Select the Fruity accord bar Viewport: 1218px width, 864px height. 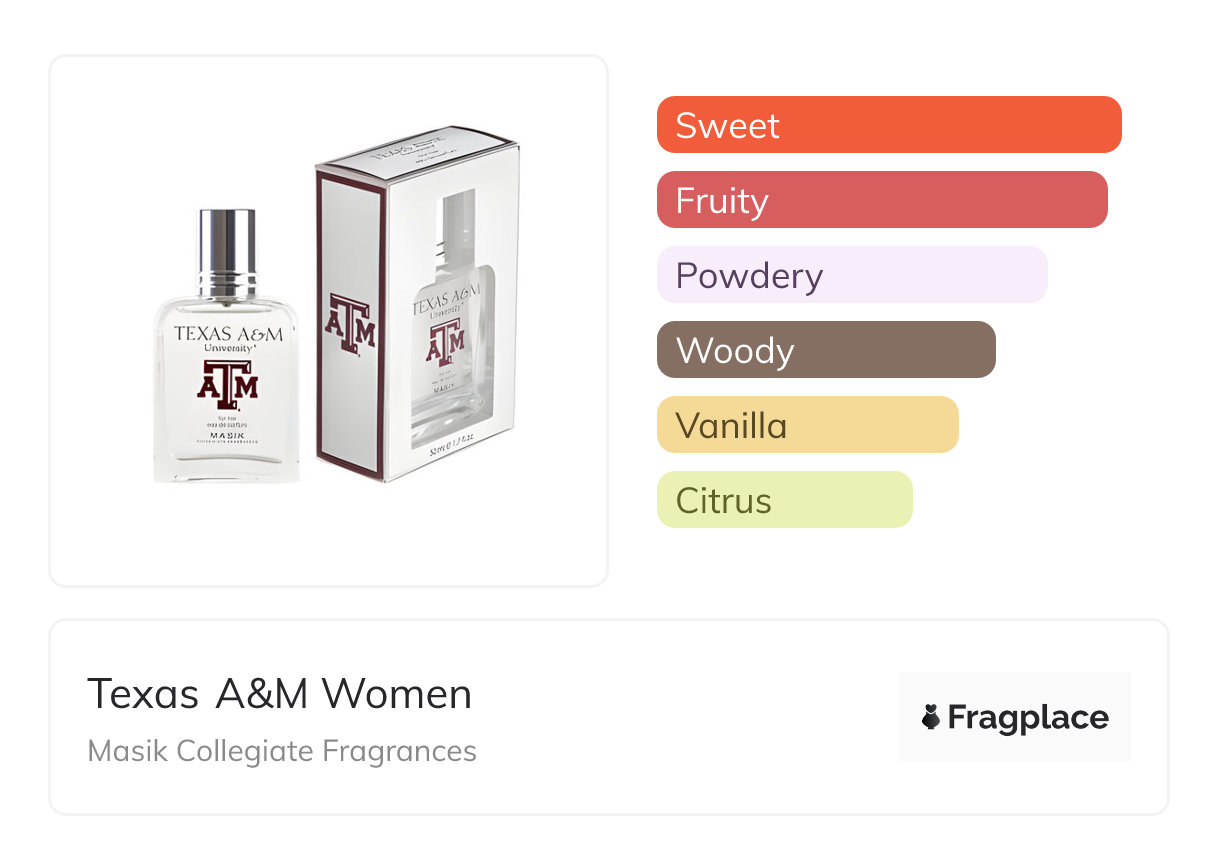coord(882,200)
